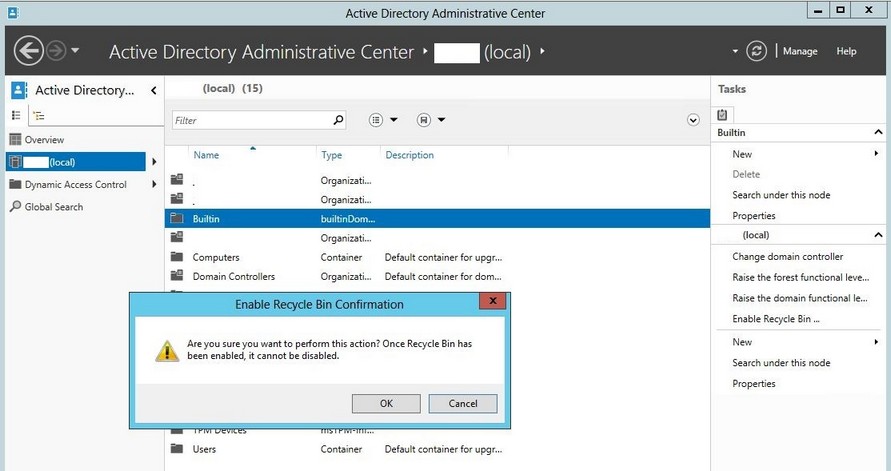Click the Filter input field
Image resolution: width=891 pixels, height=471 pixels.
[x=252, y=120]
